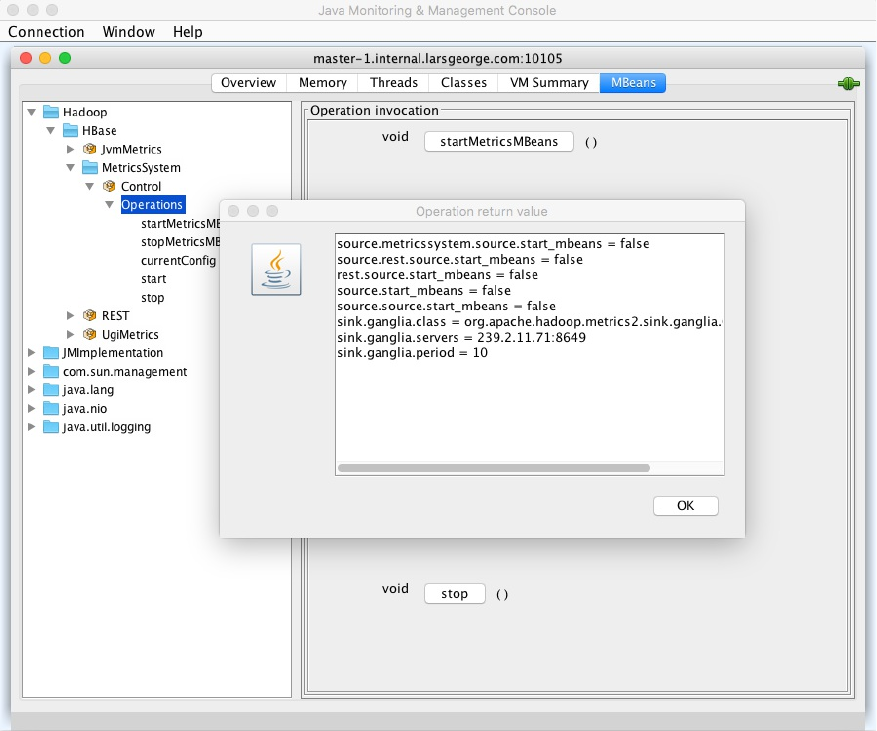
Task: Click the MetricsSystem folder icon
Action: pyautogui.click(x=90, y=167)
